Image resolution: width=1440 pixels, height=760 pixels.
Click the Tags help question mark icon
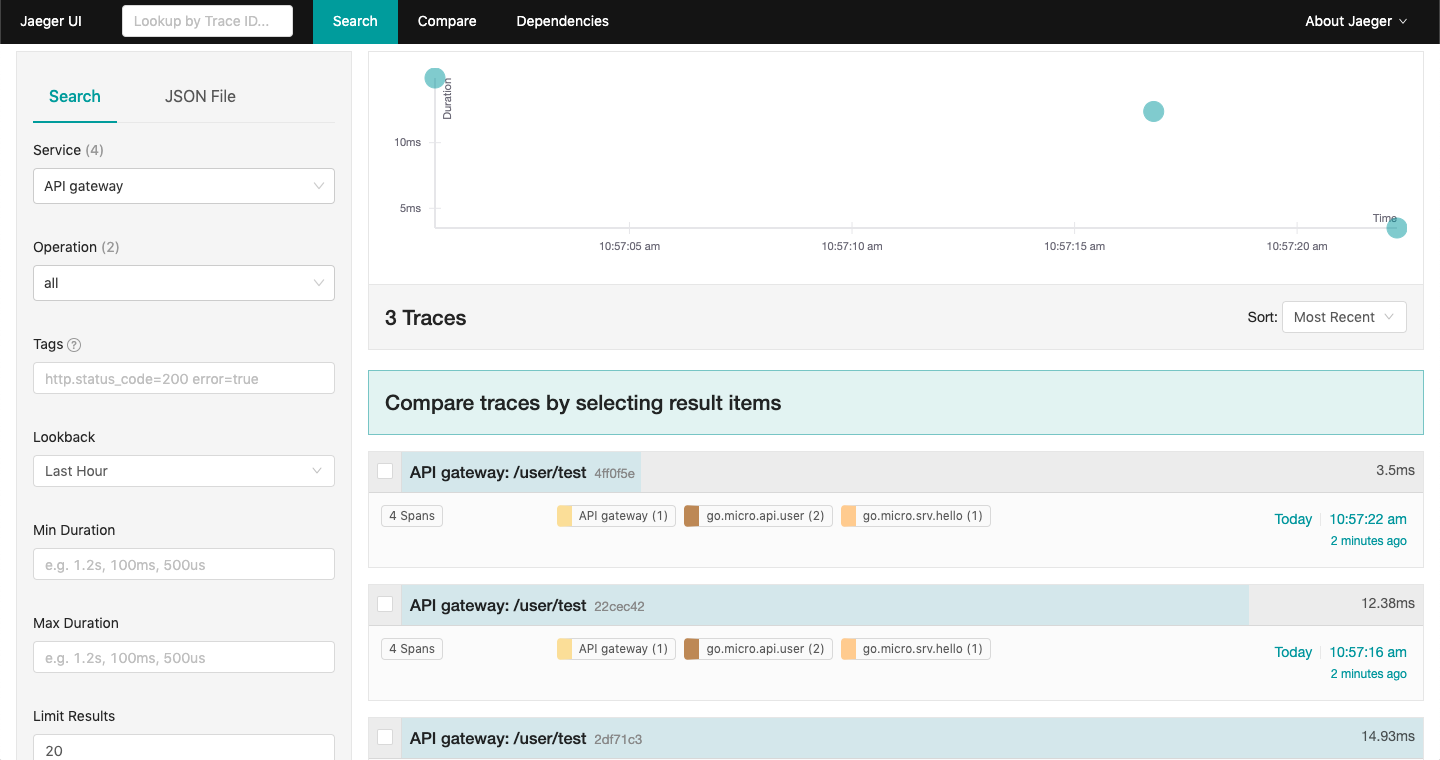pyautogui.click(x=74, y=345)
